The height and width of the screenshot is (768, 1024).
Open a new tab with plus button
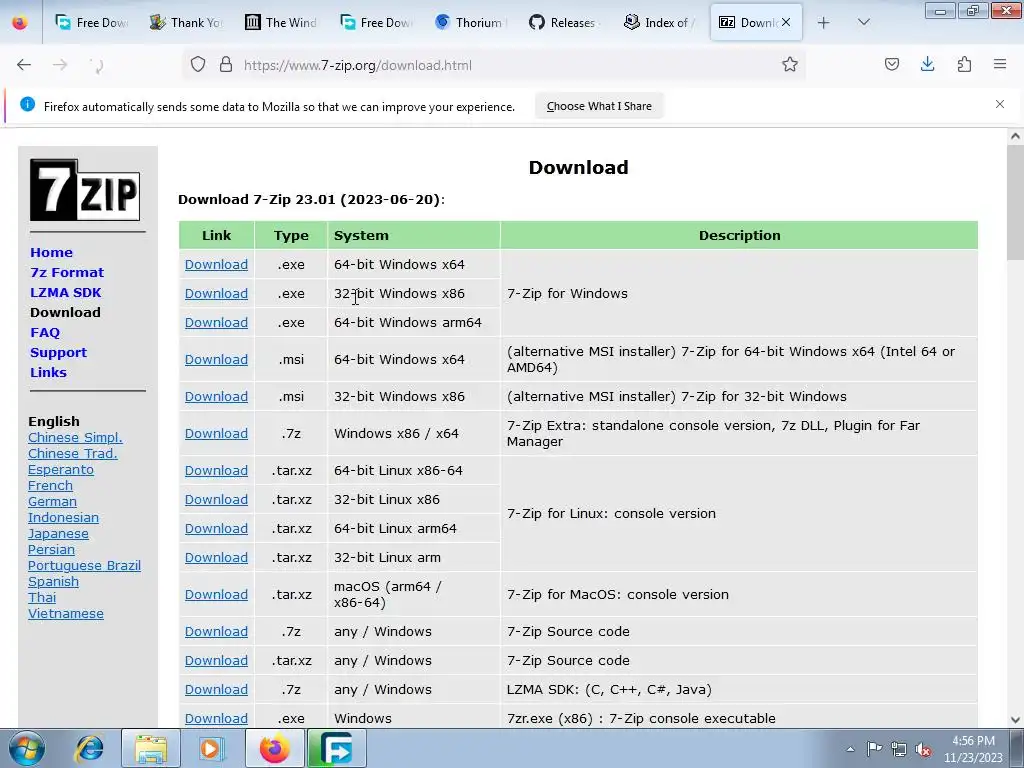click(824, 23)
